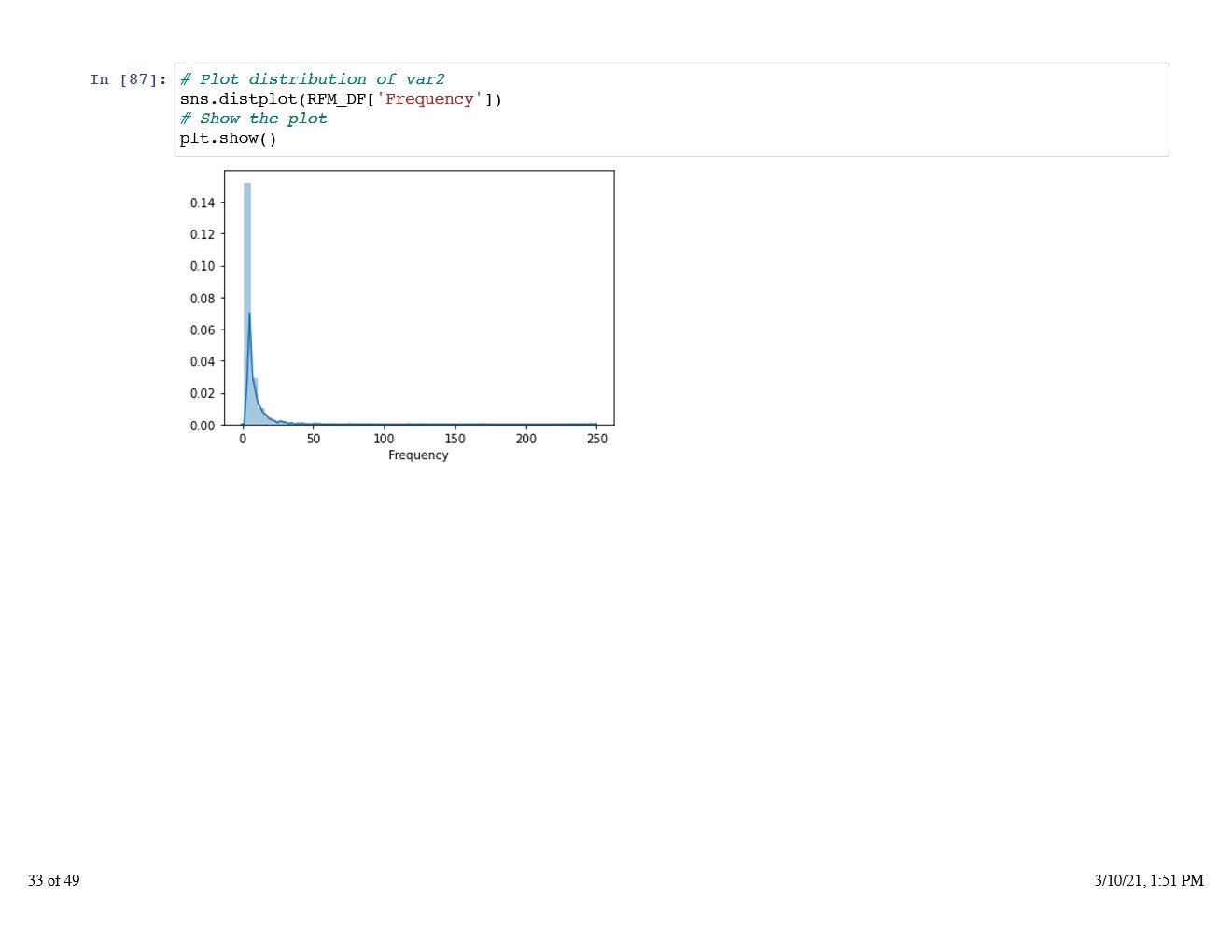Click the 0.14 y-axis tick label

202,203
